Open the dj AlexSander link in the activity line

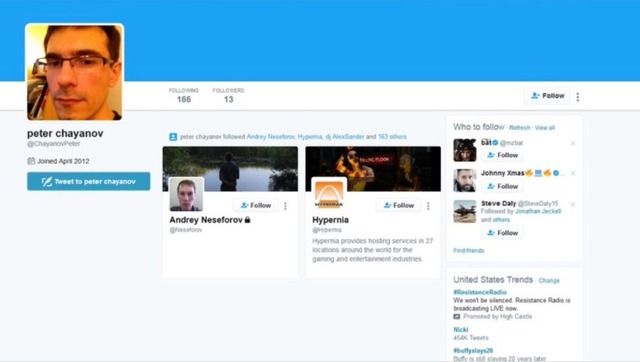pos(344,137)
